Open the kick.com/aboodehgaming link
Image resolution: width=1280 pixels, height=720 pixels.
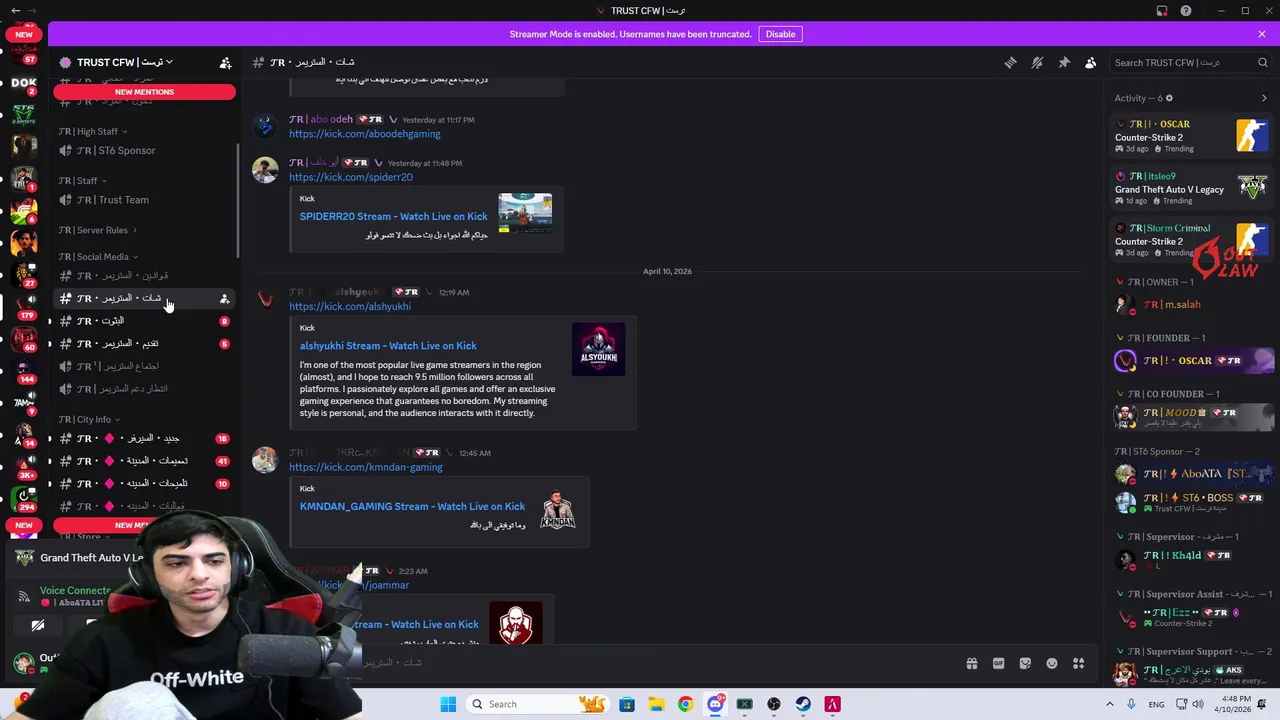pyautogui.click(x=364, y=134)
